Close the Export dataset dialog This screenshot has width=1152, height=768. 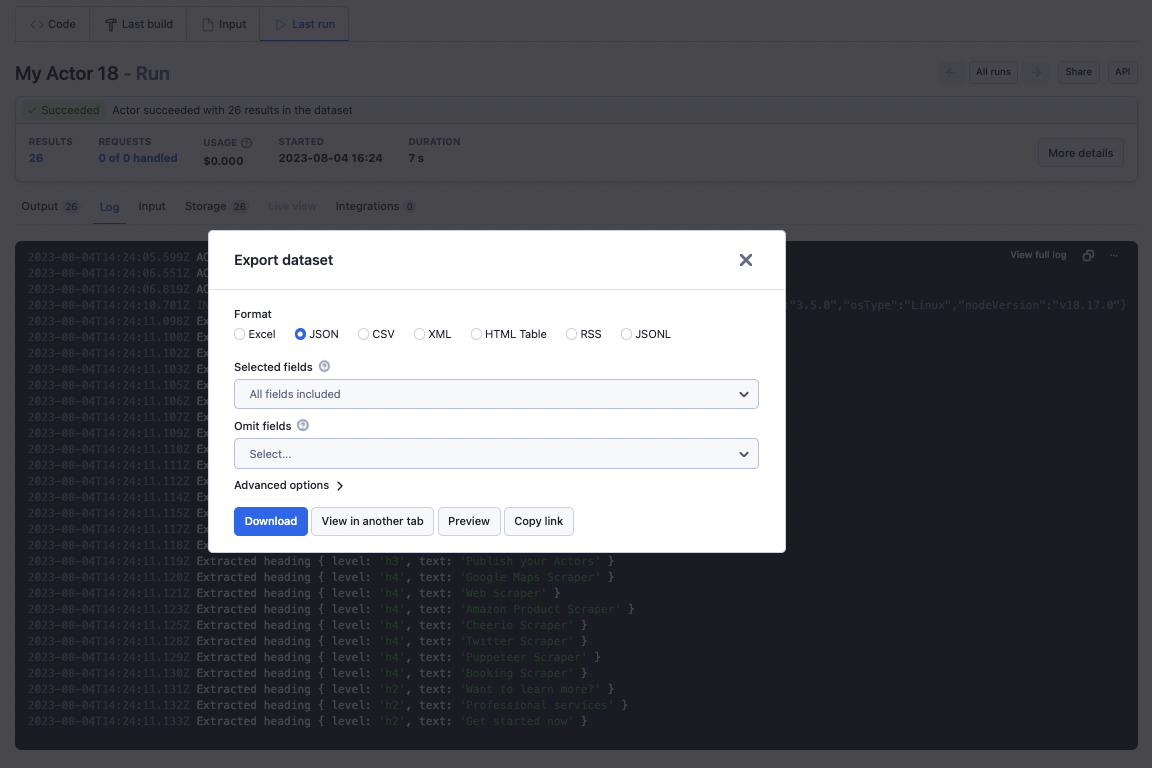745,260
